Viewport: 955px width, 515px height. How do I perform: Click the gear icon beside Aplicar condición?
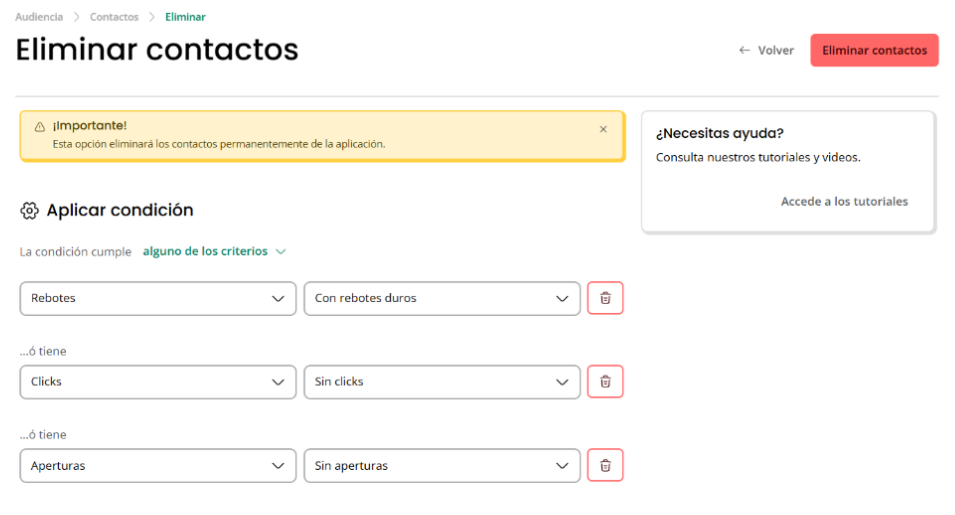(x=29, y=211)
